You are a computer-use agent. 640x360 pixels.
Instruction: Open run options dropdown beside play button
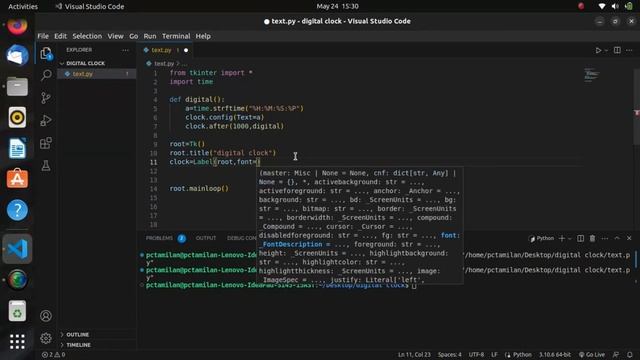[606, 50]
